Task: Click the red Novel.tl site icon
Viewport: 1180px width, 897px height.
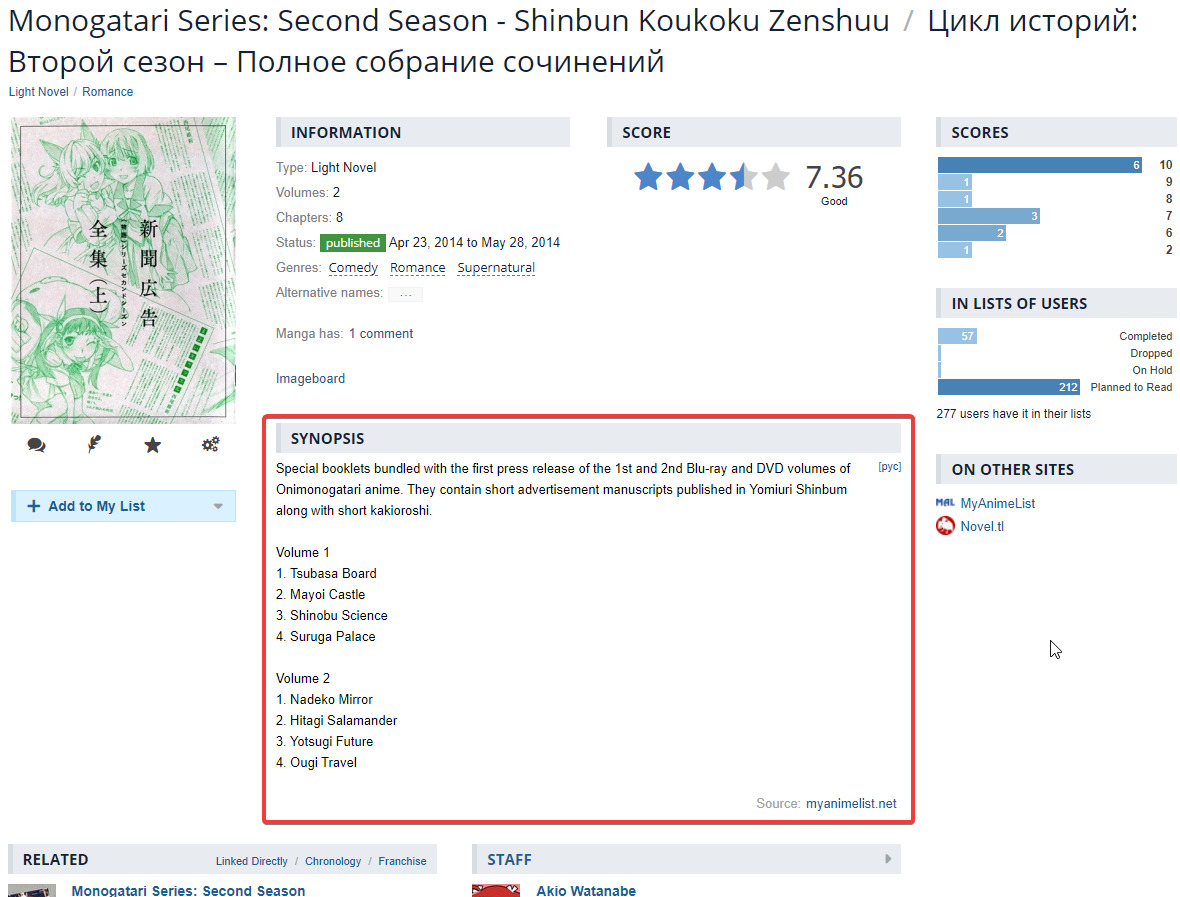Action: (x=945, y=526)
